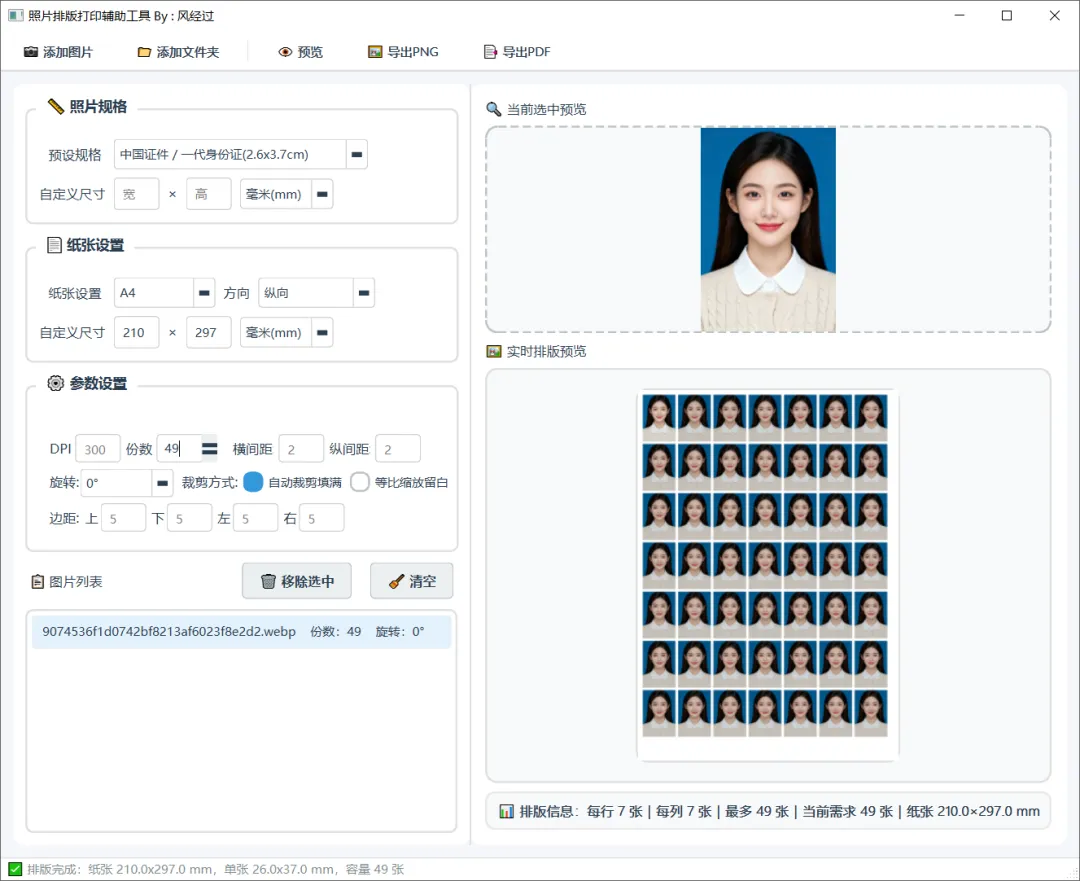Export layout via 导出PDF
Viewport: 1080px width, 881px height.
point(517,52)
